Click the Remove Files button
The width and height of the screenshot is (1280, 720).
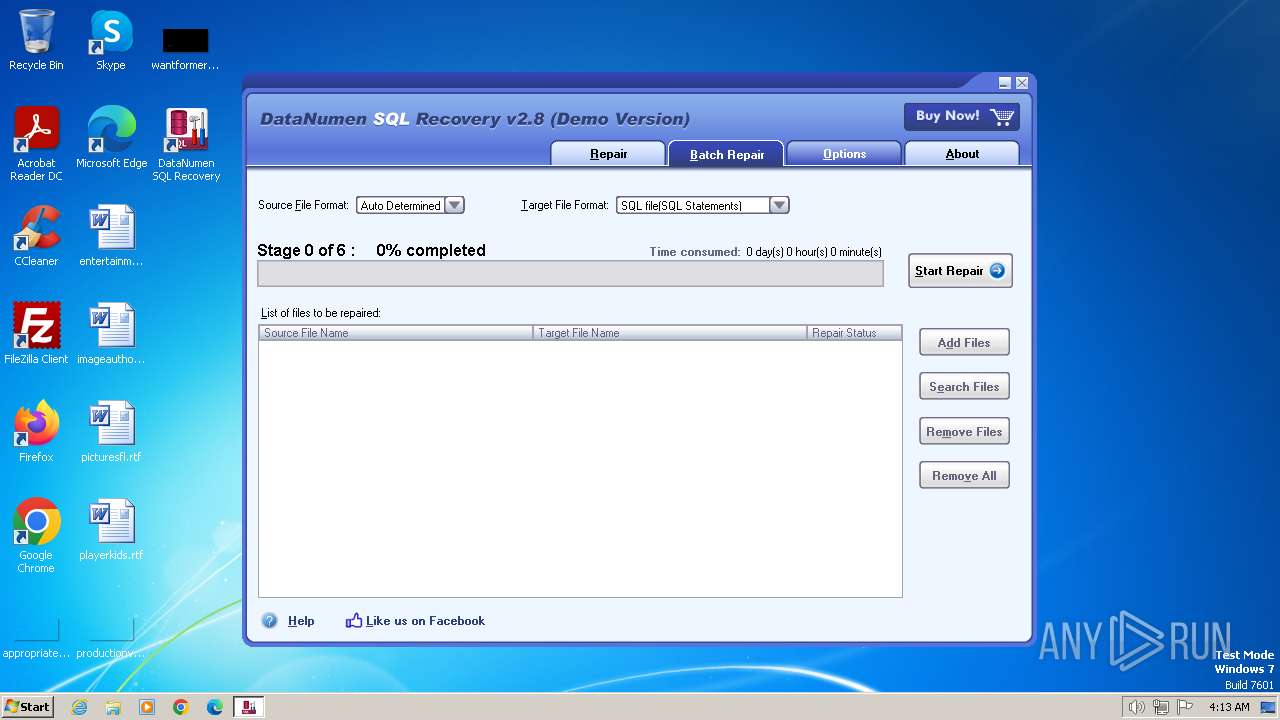pos(964,431)
